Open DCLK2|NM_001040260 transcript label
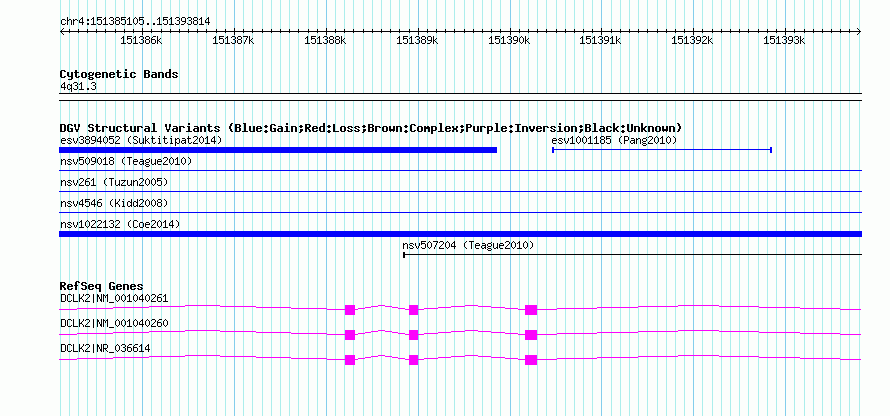This screenshot has width=890, height=416. pyautogui.click(x=114, y=323)
